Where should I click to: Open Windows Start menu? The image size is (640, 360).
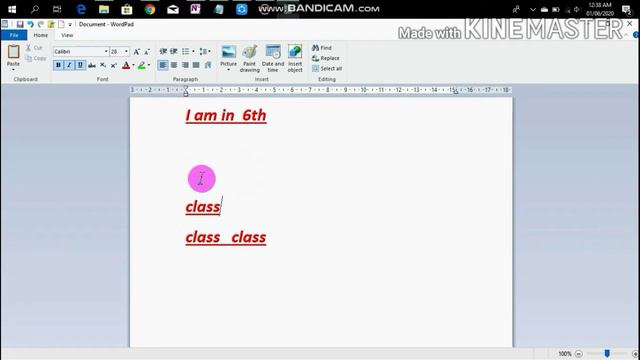tap(12, 9)
